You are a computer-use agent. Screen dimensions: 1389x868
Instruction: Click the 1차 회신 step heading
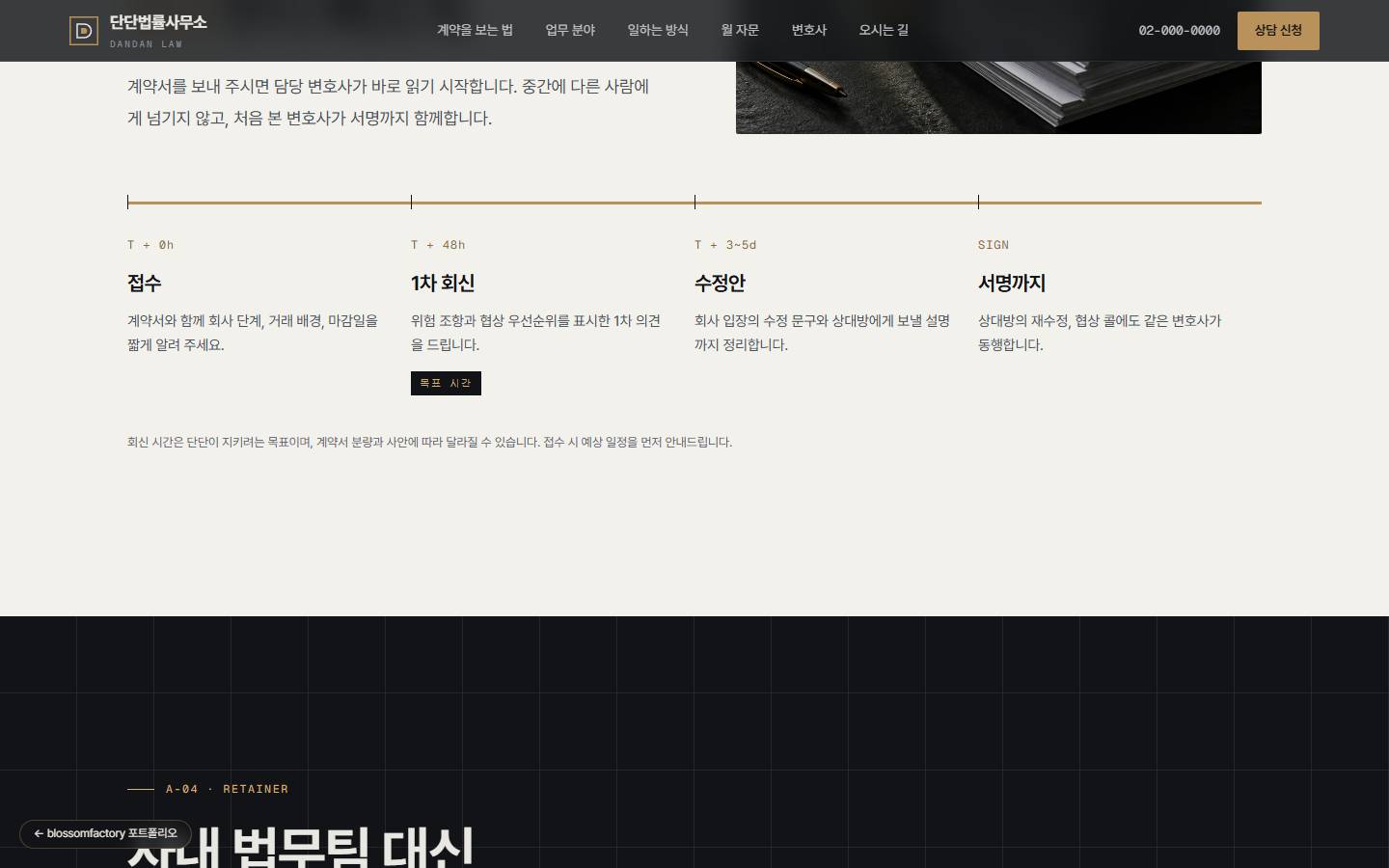(443, 283)
